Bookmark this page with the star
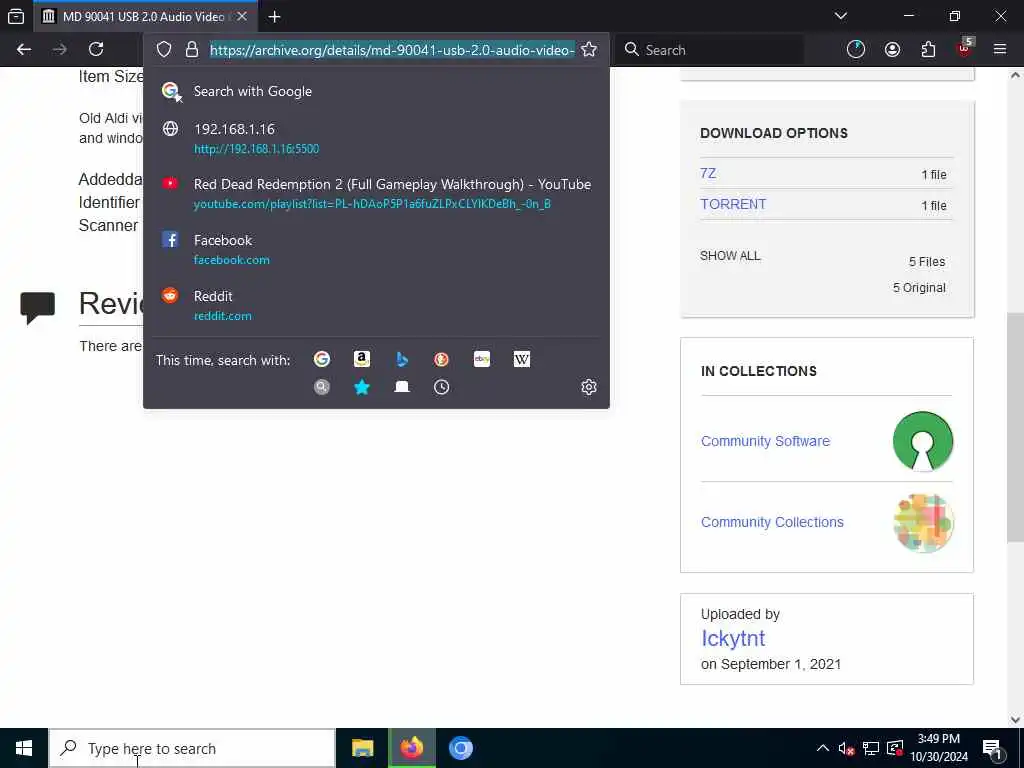 (x=588, y=50)
